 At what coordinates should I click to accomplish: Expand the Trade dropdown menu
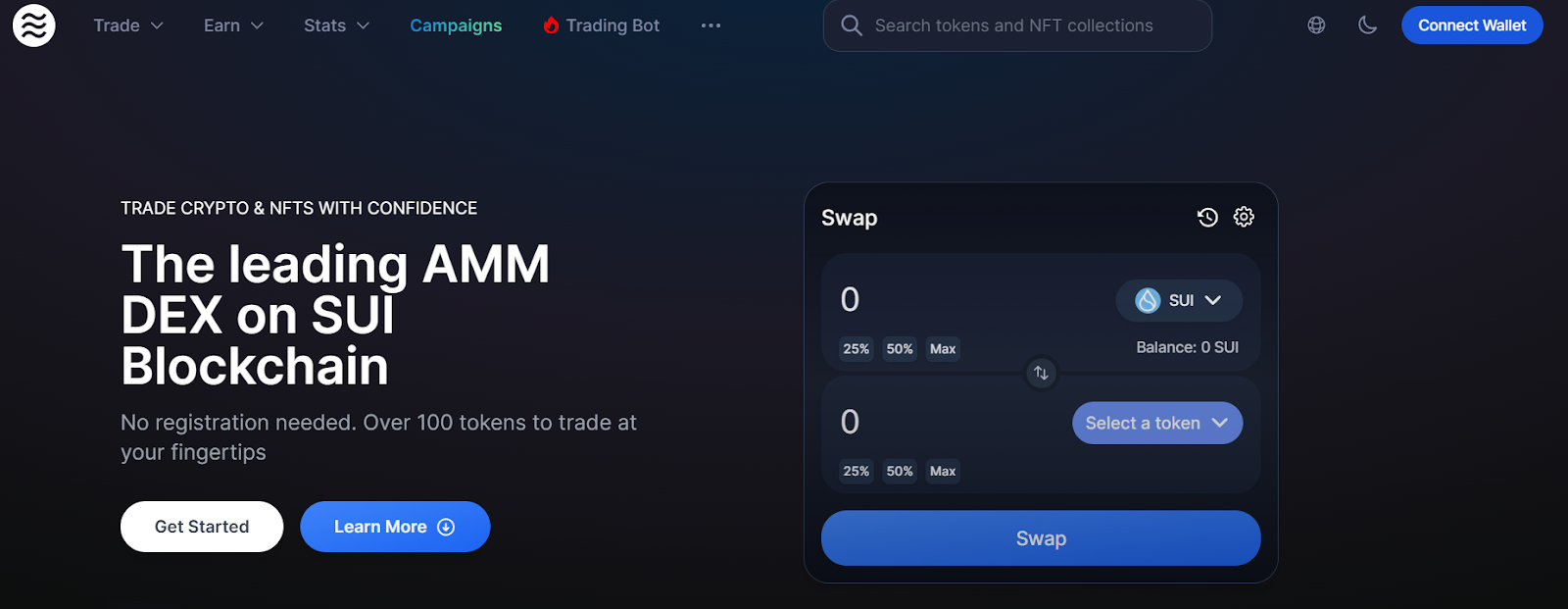click(x=128, y=25)
